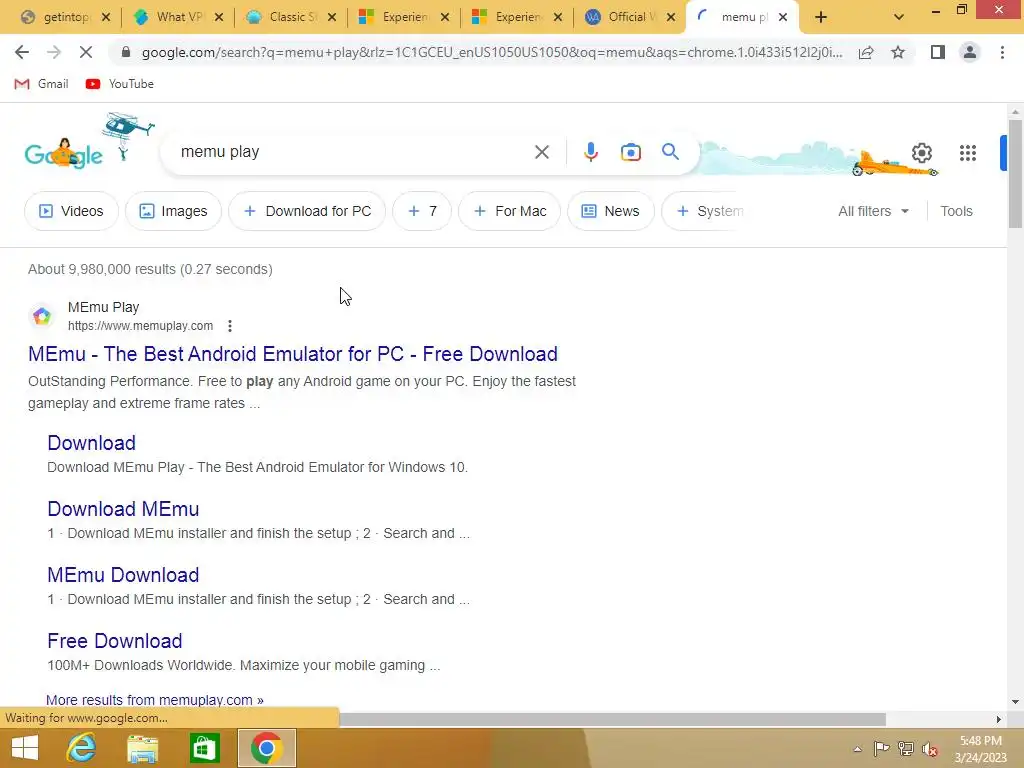Open the YouTube bookmark

coord(120,84)
